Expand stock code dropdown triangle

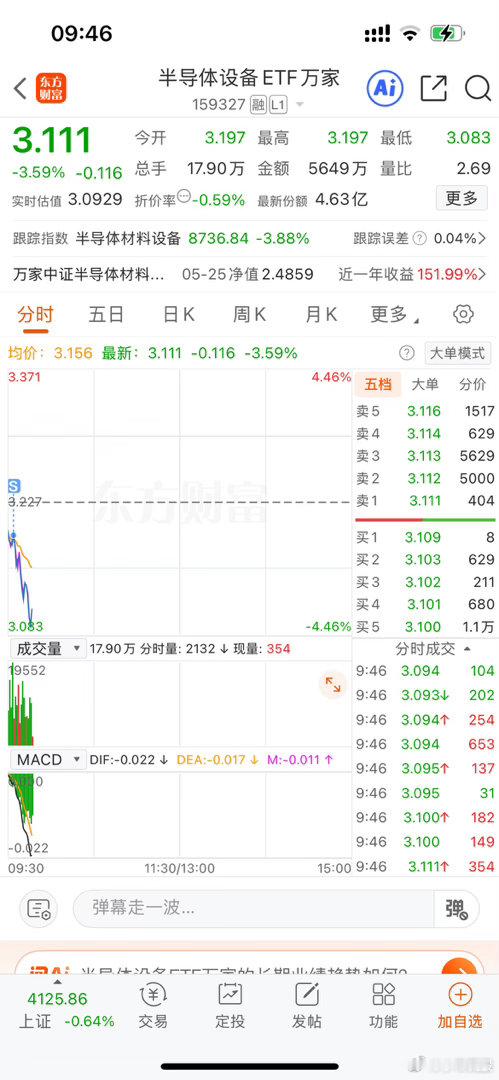pyautogui.click(x=300, y=105)
